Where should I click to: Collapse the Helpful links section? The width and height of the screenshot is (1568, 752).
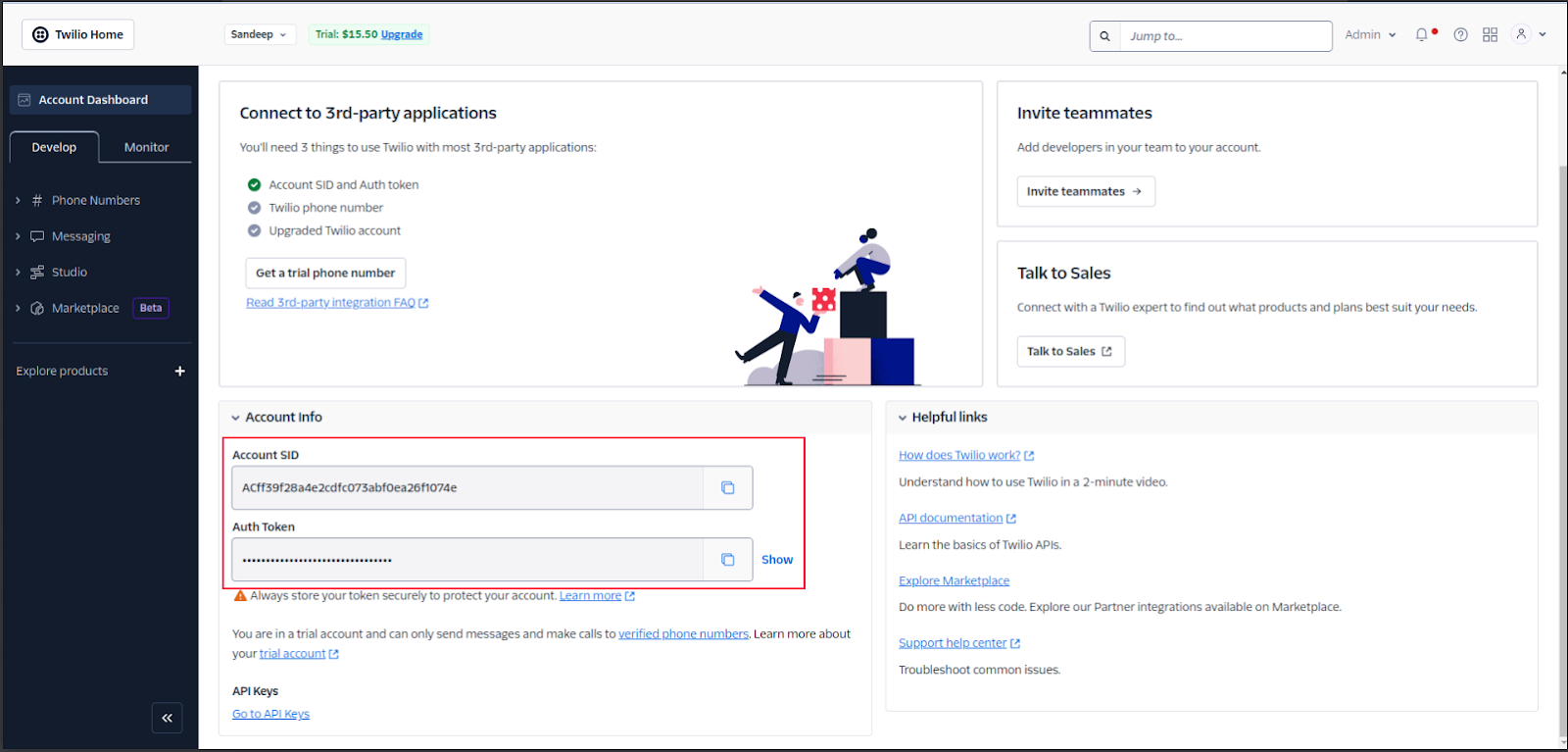[903, 418]
